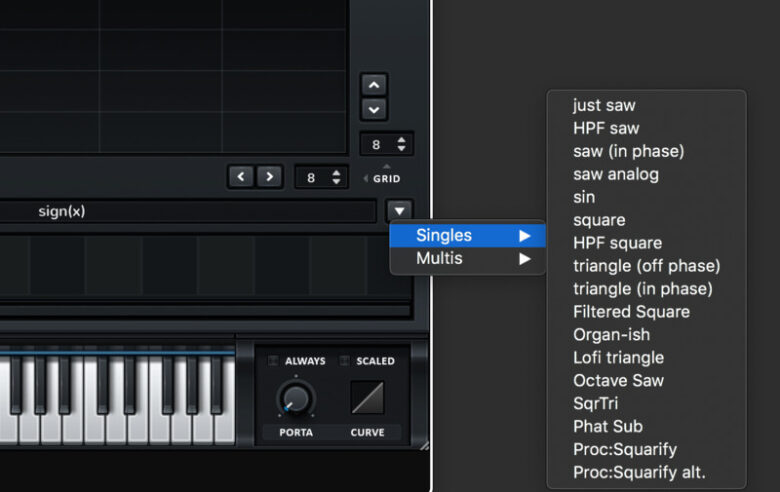Viewport: 780px width, 492px height.
Task: Toggle the SCALED portamento checkbox
Action: coord(344,360)
